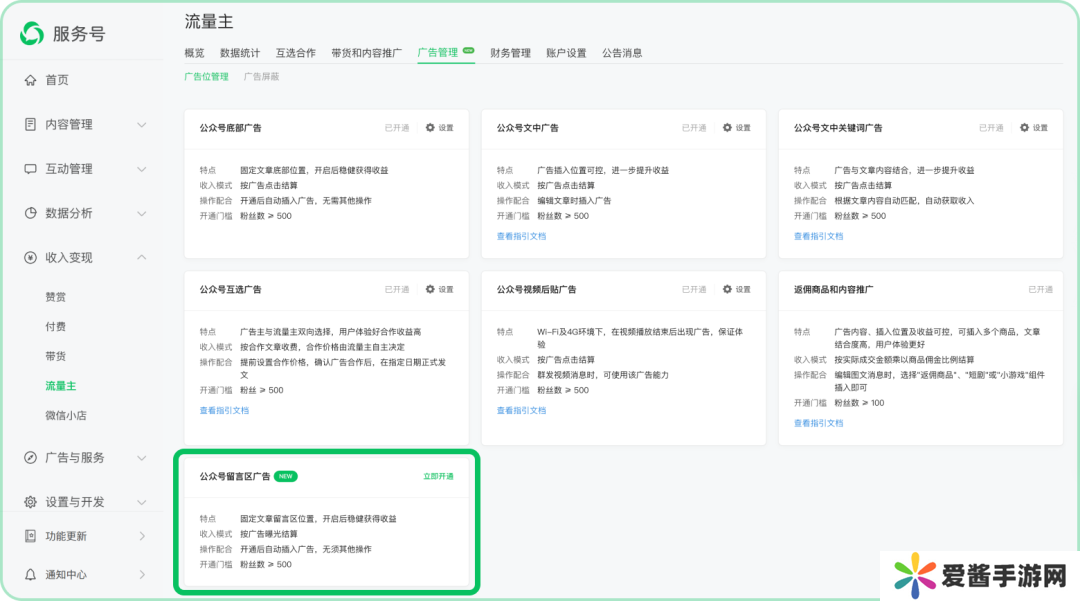1080x601 pixels.
Task: Open 查看指引文档 link under 公众号互选广告
Action: tap(224, 411)
